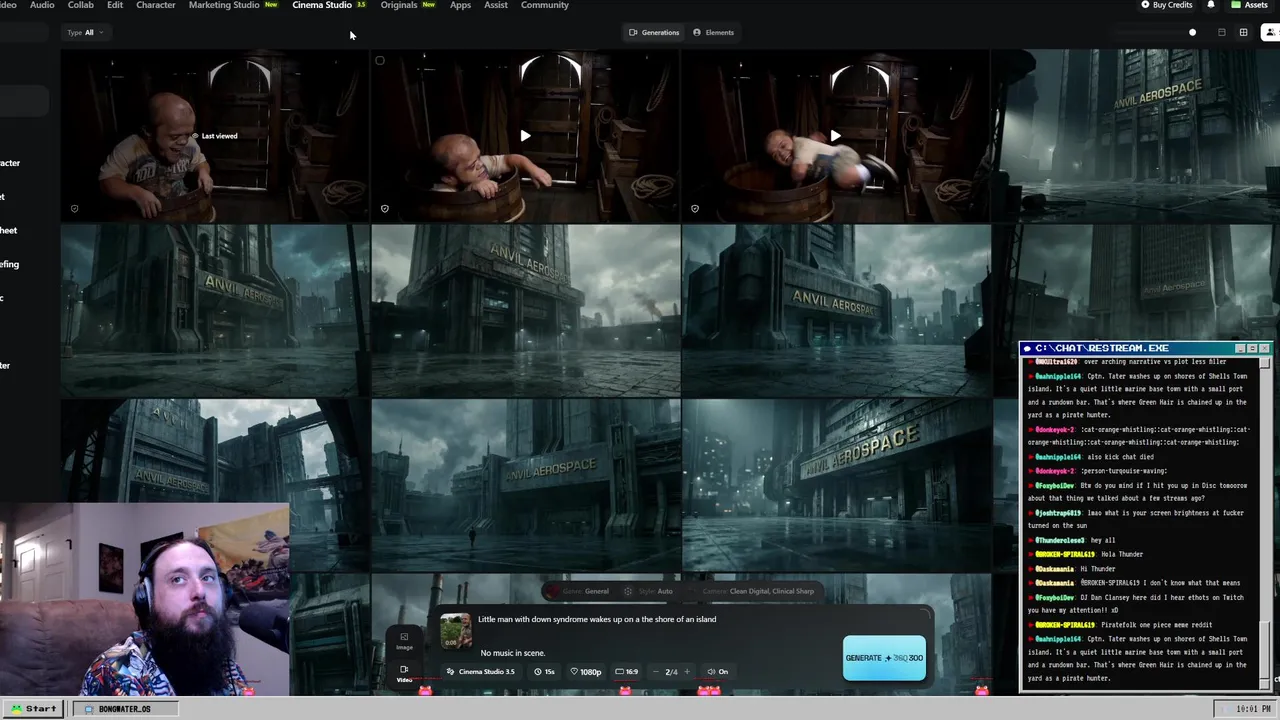Open the Last viewed video thumbnail
1280x720 pixels.
click(x=214, y=135)
